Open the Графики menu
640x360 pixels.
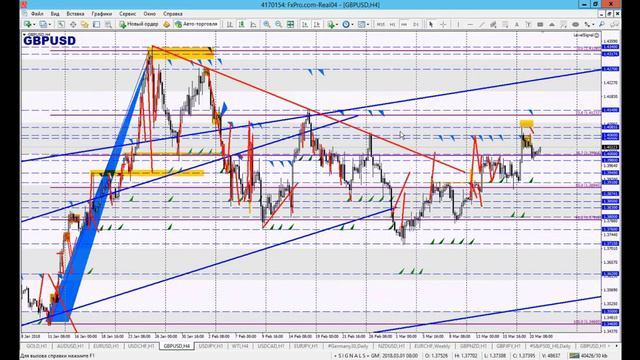click(101, 13)
